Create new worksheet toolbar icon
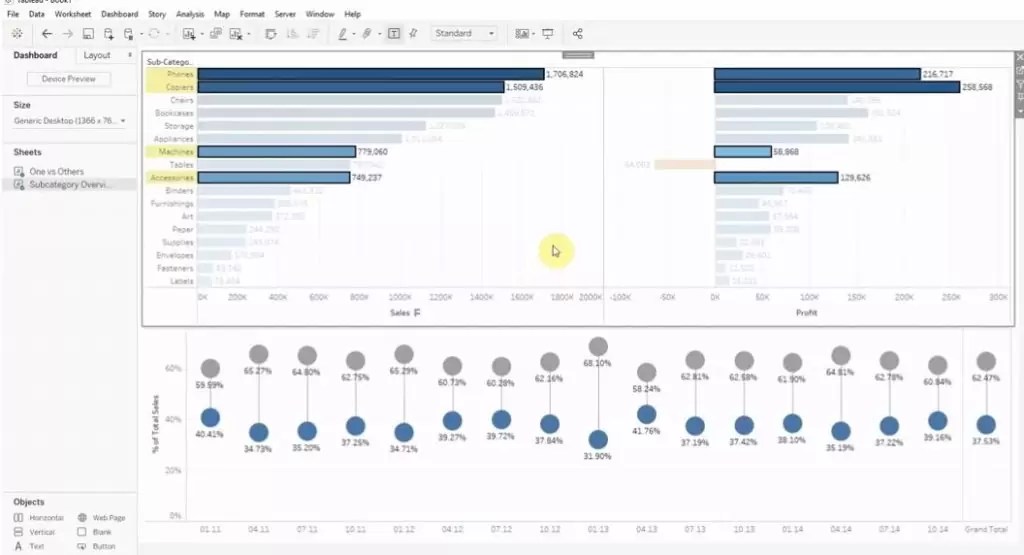 (189, 33)
